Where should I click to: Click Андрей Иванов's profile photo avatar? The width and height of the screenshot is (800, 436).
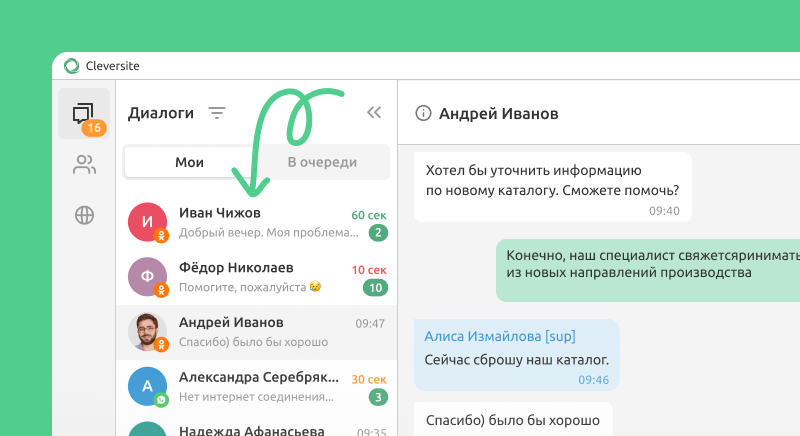[147, 332]
